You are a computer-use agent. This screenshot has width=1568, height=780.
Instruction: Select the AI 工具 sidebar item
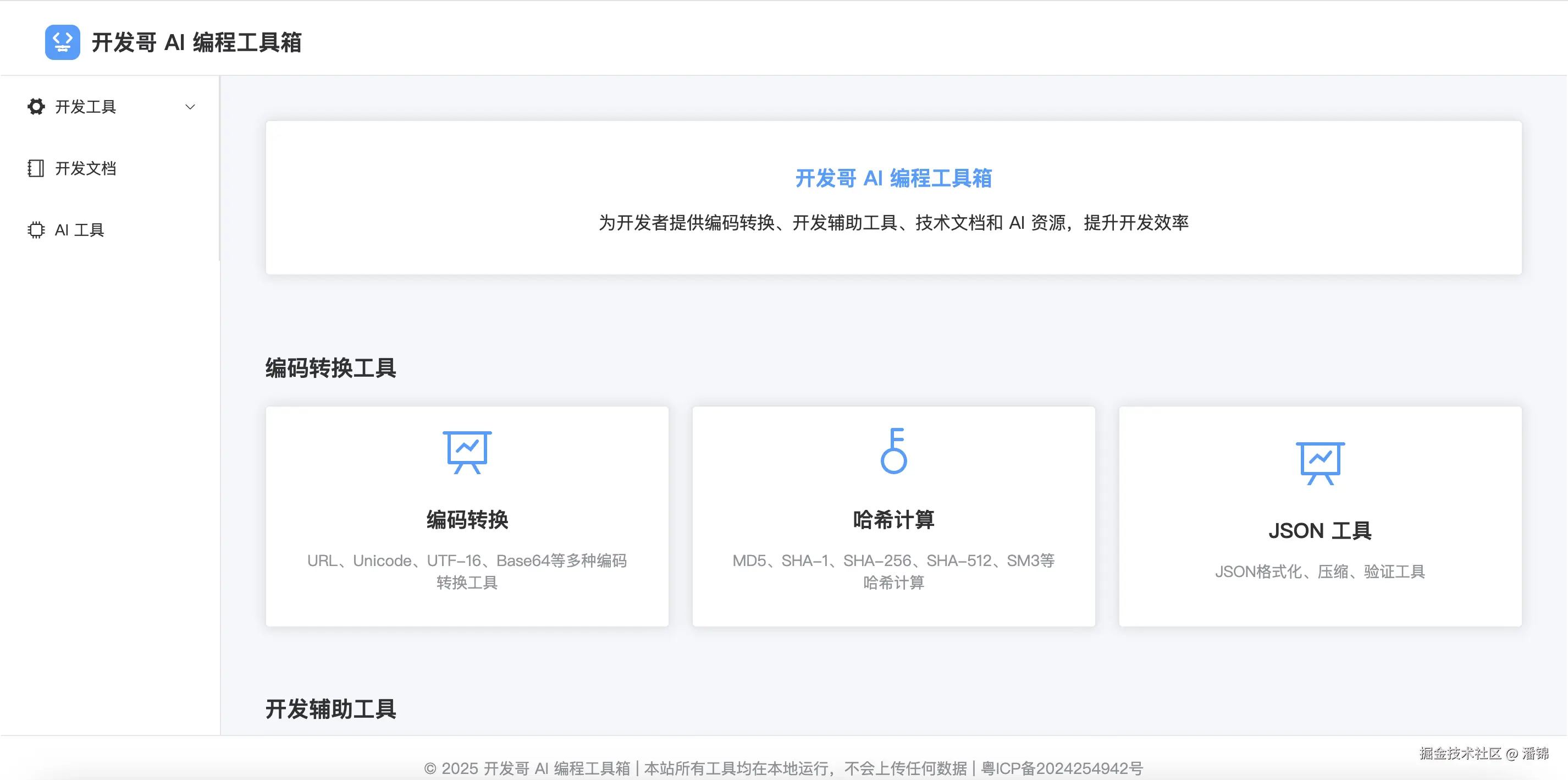click(x=79, y=229)
